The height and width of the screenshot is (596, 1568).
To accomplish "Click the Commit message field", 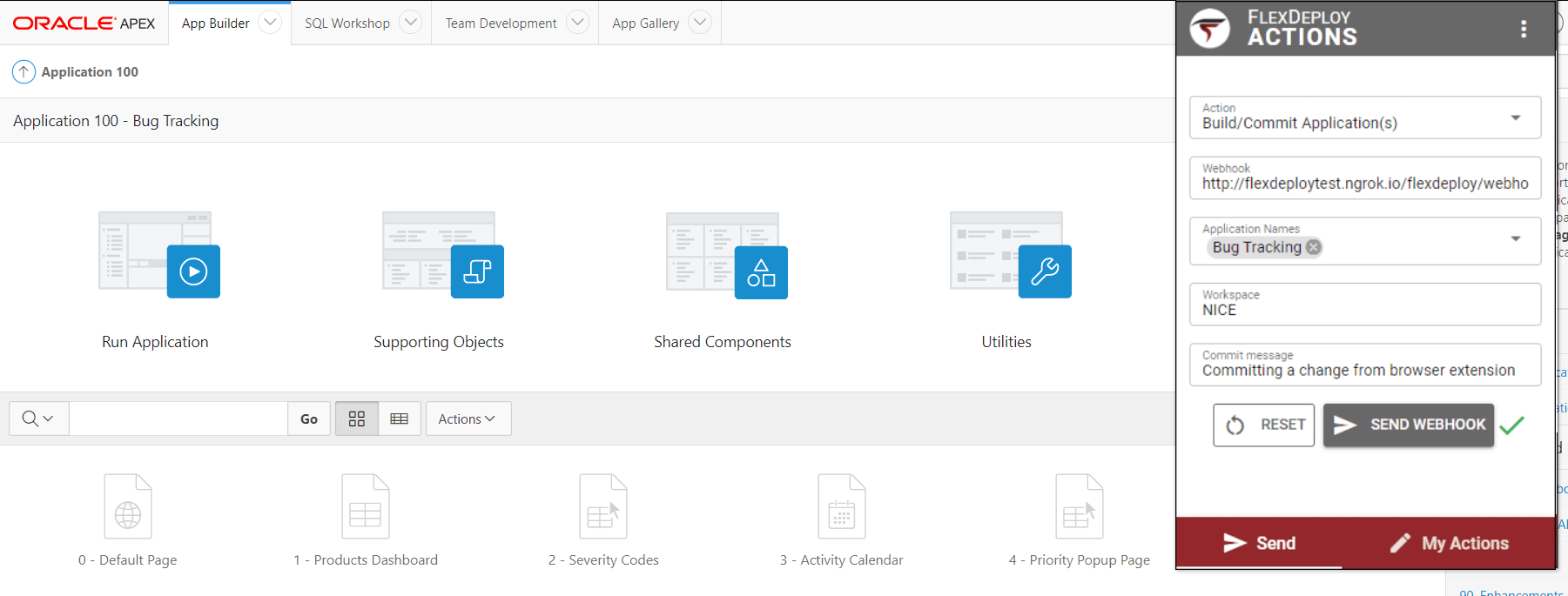I will click(1365, 365).
